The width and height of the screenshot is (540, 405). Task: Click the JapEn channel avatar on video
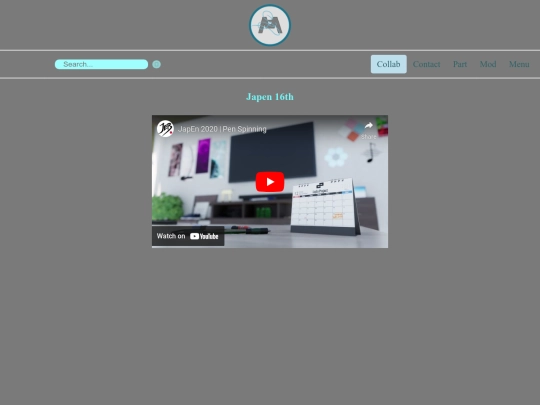[x=165, y=129]
